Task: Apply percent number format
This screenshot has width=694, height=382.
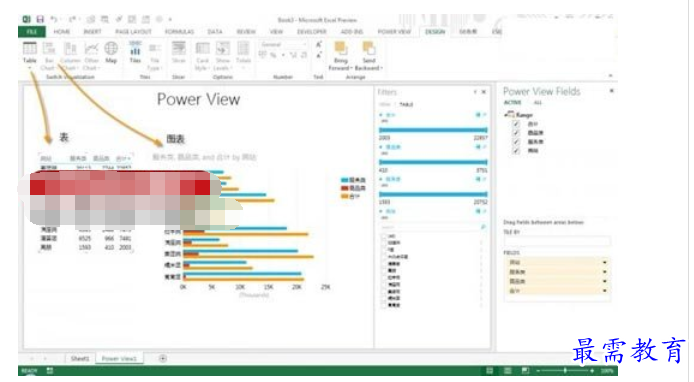Action: 273,55
